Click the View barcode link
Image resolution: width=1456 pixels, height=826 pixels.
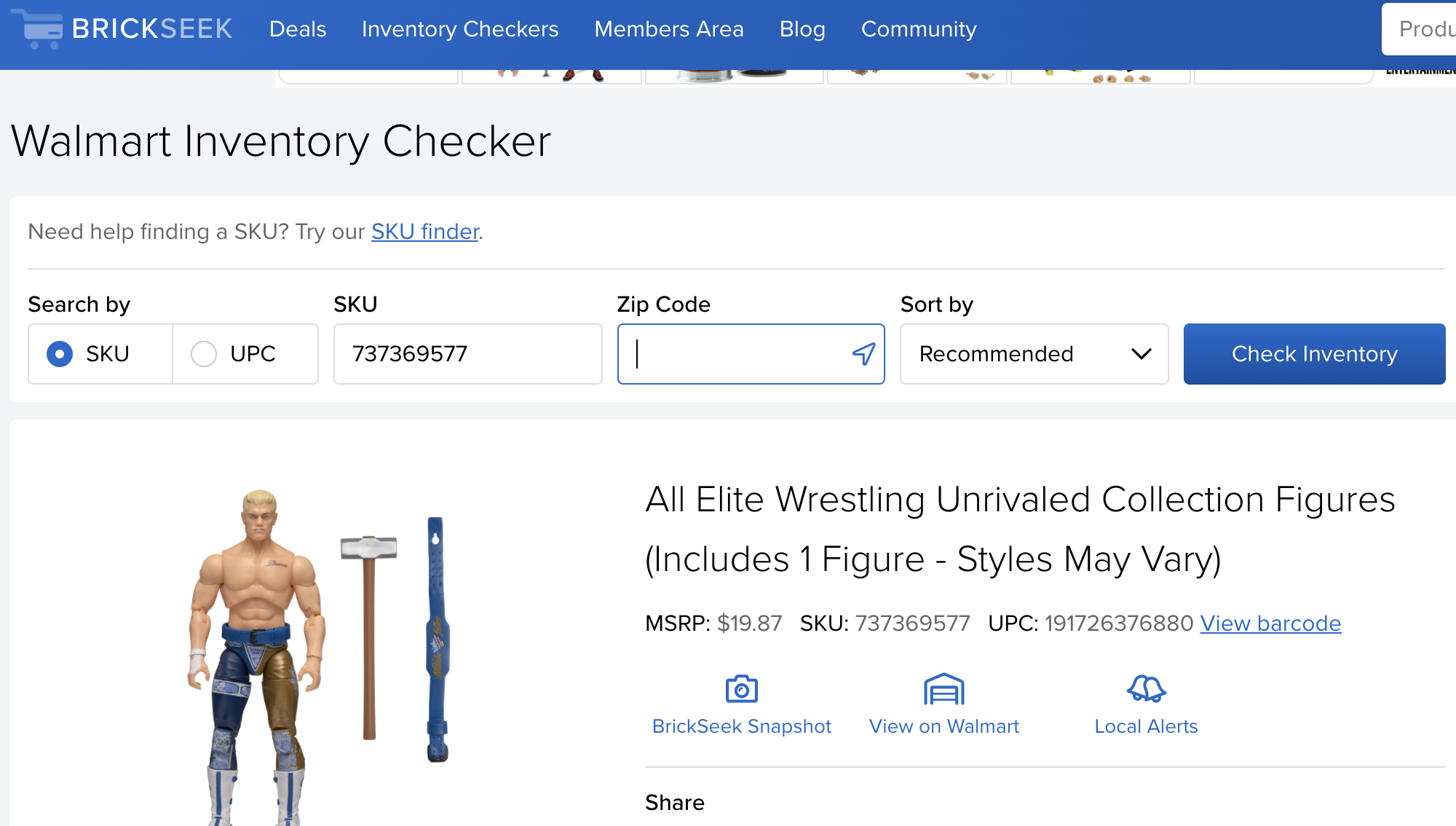(x=1270, y=624)
